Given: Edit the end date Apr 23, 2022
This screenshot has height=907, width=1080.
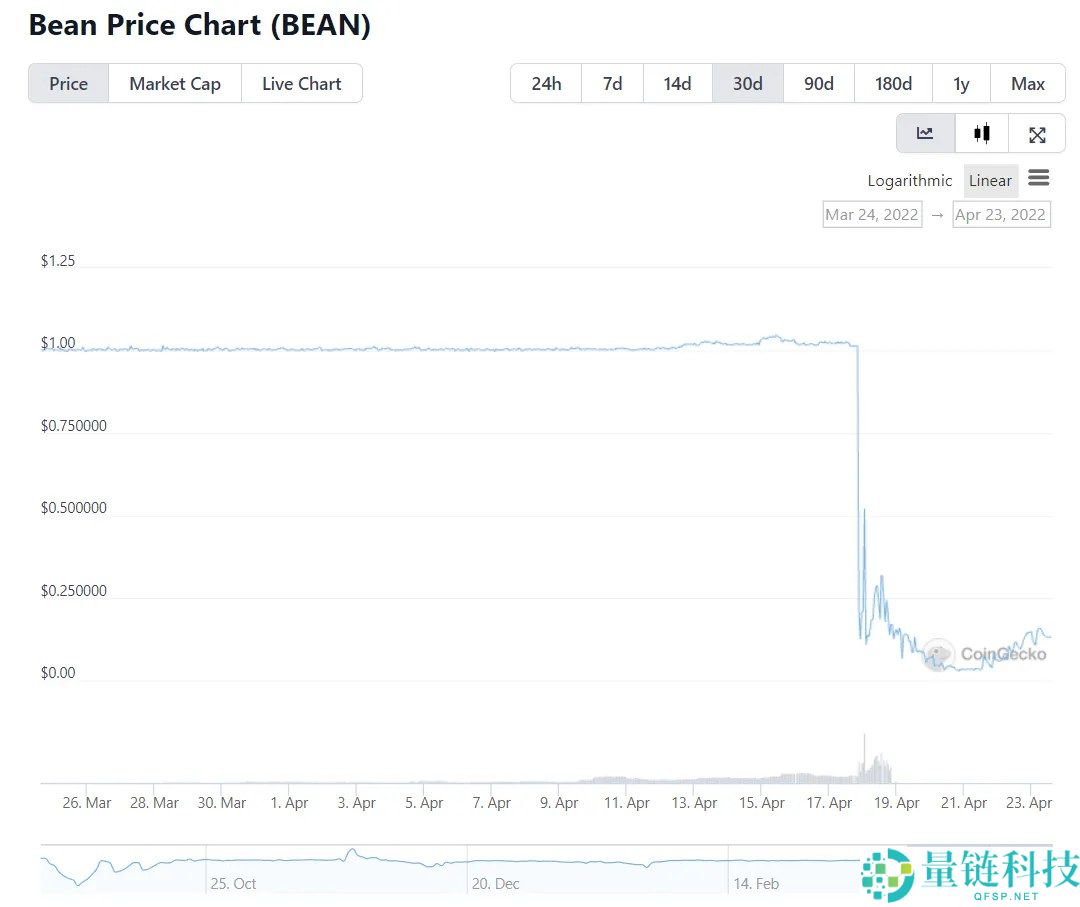Looking at the screenshot, I should tap(1001, 214).
